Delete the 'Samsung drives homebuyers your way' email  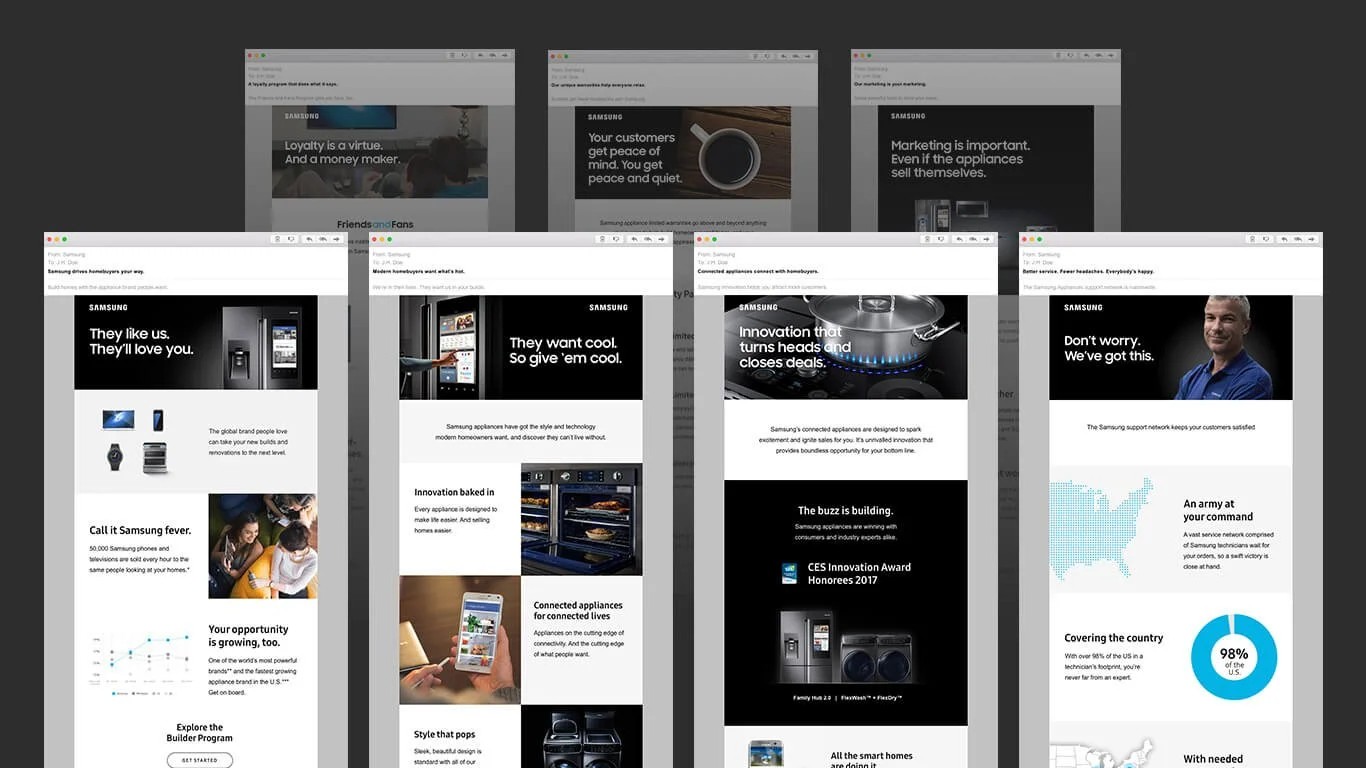tap(277, 239)
